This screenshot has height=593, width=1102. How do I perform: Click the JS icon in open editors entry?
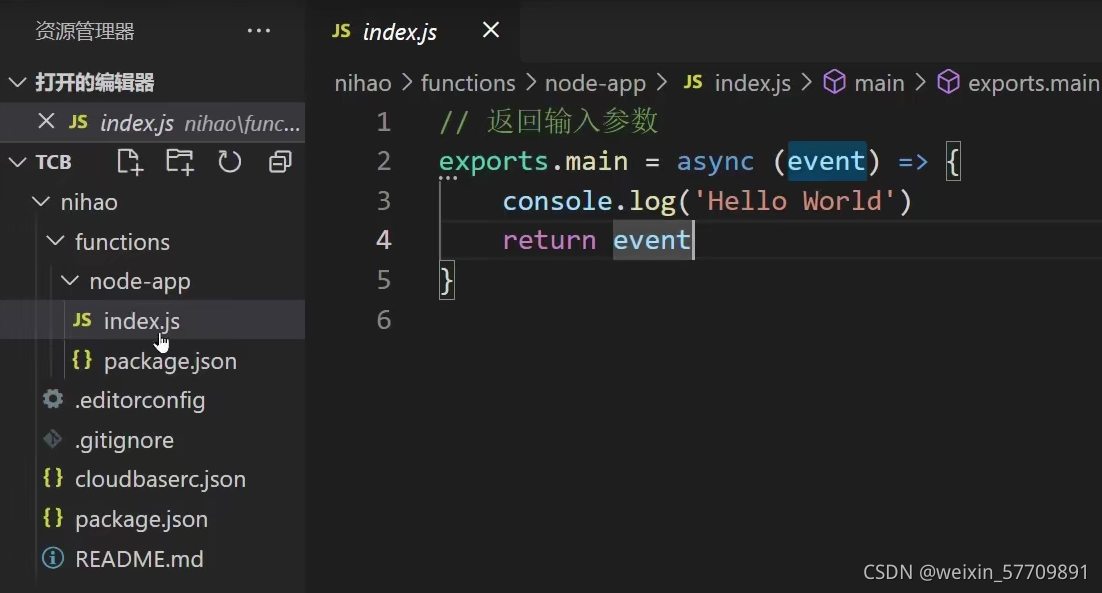tap(78, 122)
